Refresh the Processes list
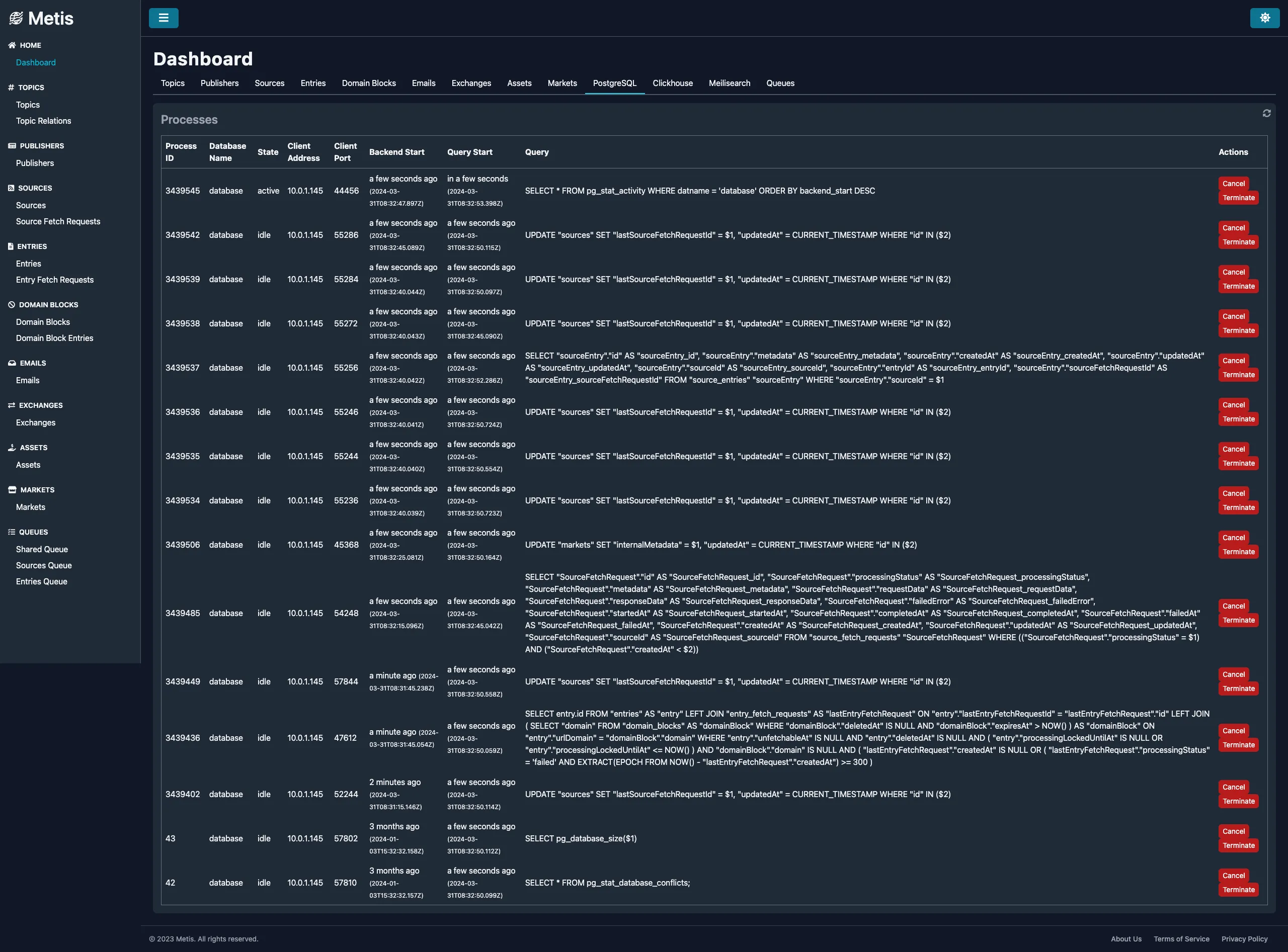Screen dimensions: 1288x952 pyautogui.click(x=1266, y=114)
